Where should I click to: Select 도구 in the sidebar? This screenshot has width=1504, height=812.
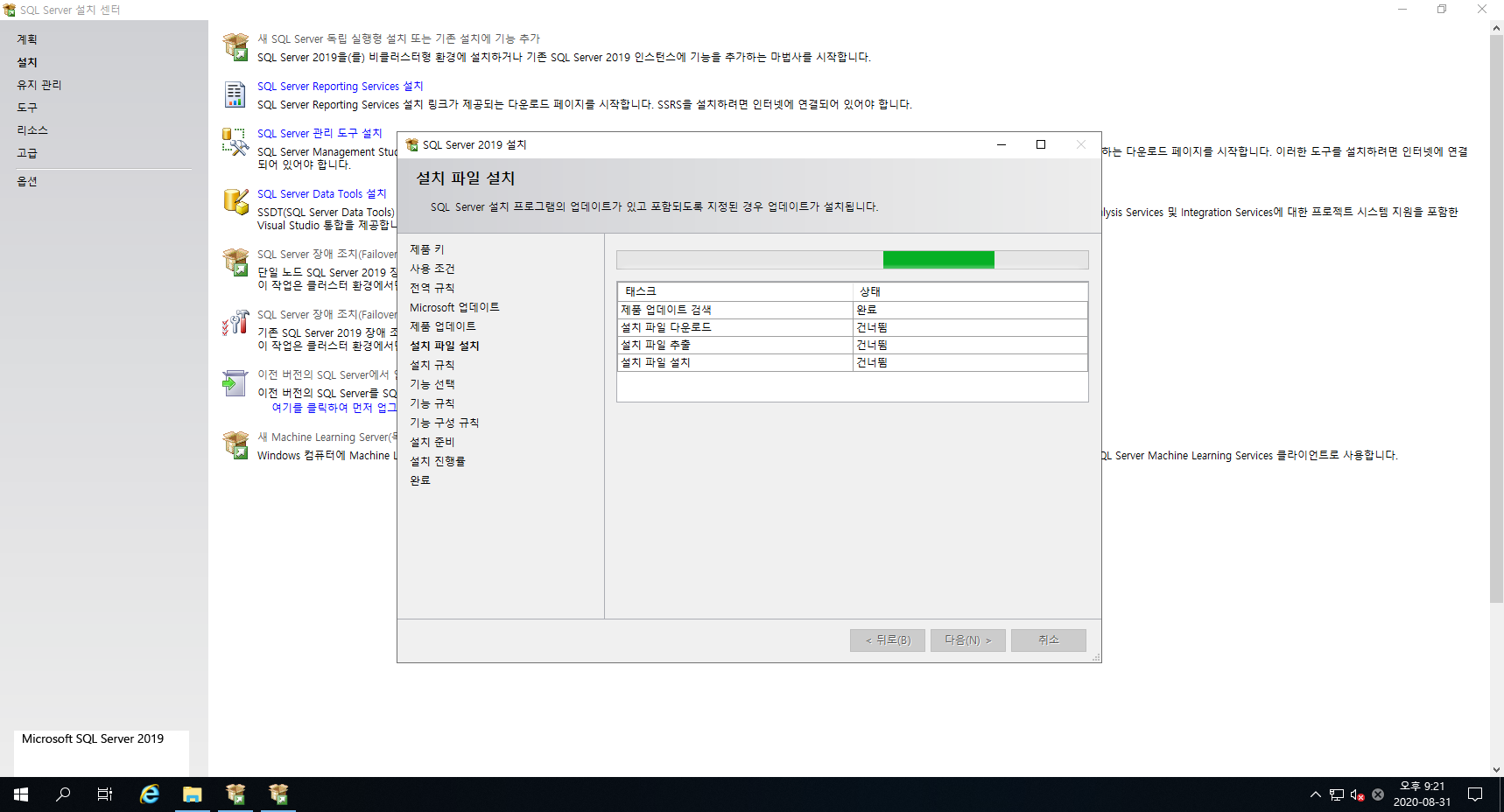click(27, 108)
